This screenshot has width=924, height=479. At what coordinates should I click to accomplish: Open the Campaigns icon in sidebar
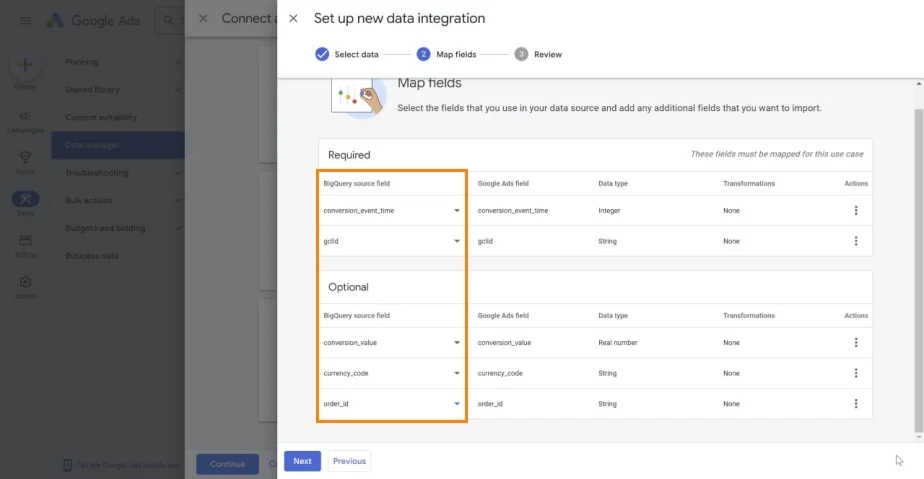pyautogui.click(x=25, y=116)
